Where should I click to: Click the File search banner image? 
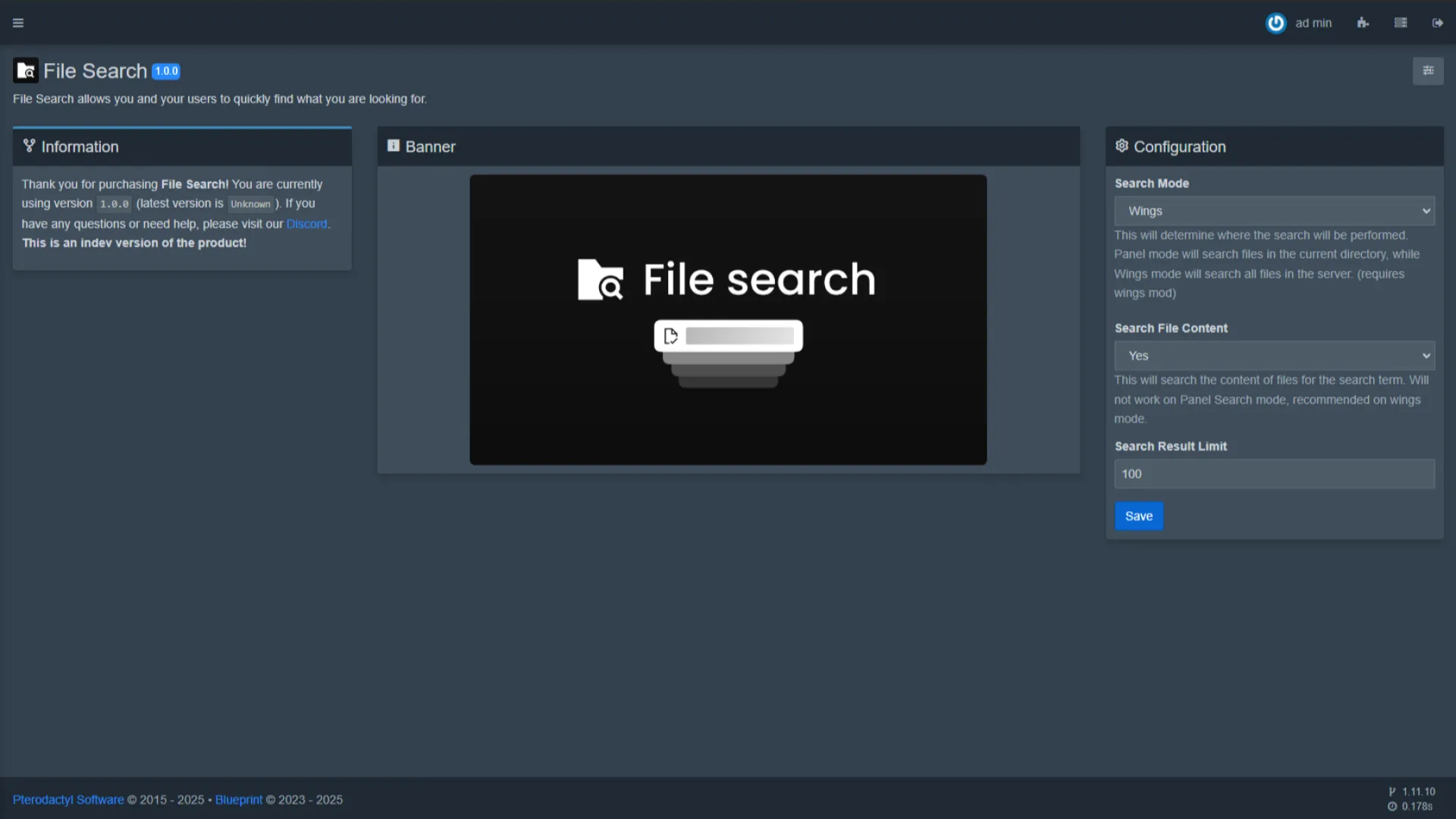[728, 319]
